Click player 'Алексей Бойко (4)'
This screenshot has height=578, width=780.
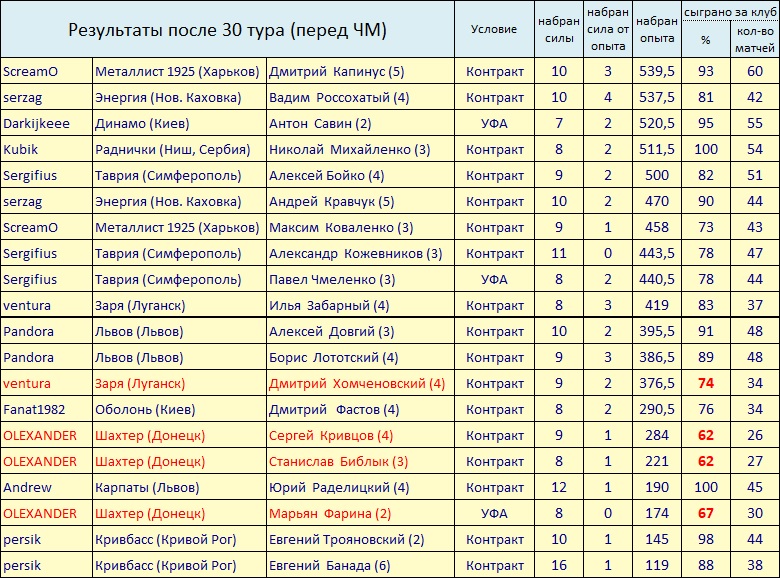[327, 176]
